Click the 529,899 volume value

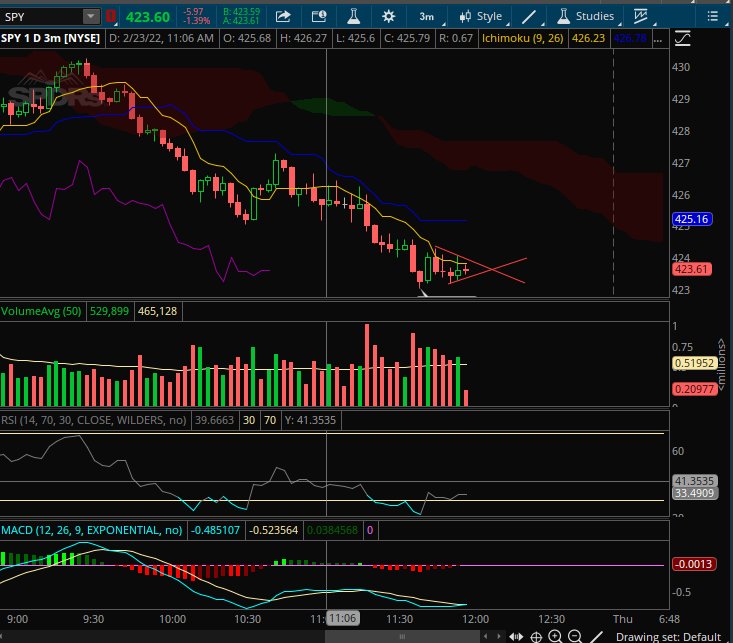tap(109, 311)
